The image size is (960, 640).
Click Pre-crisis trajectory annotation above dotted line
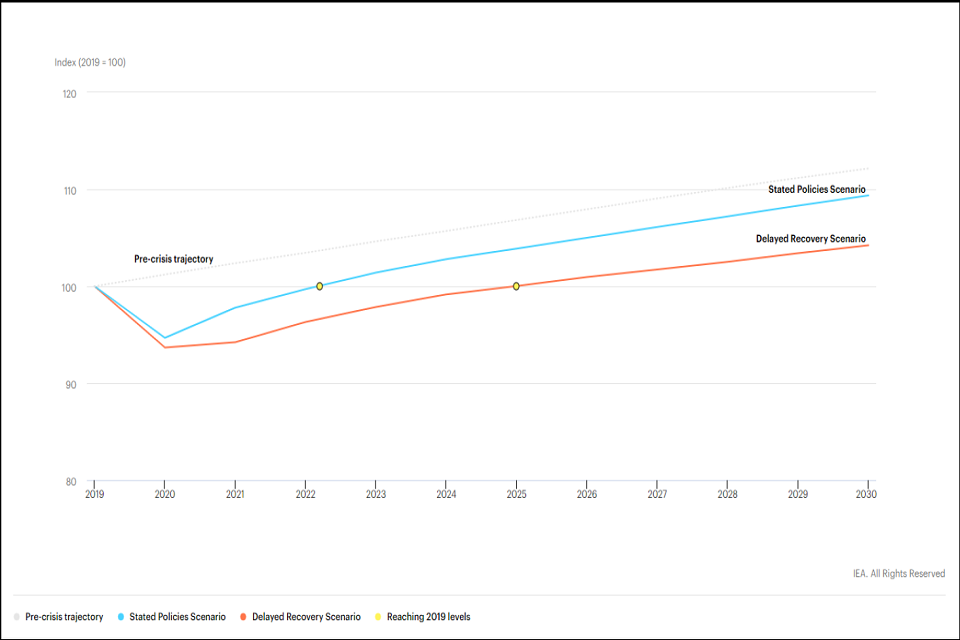(x=174, y=259)
